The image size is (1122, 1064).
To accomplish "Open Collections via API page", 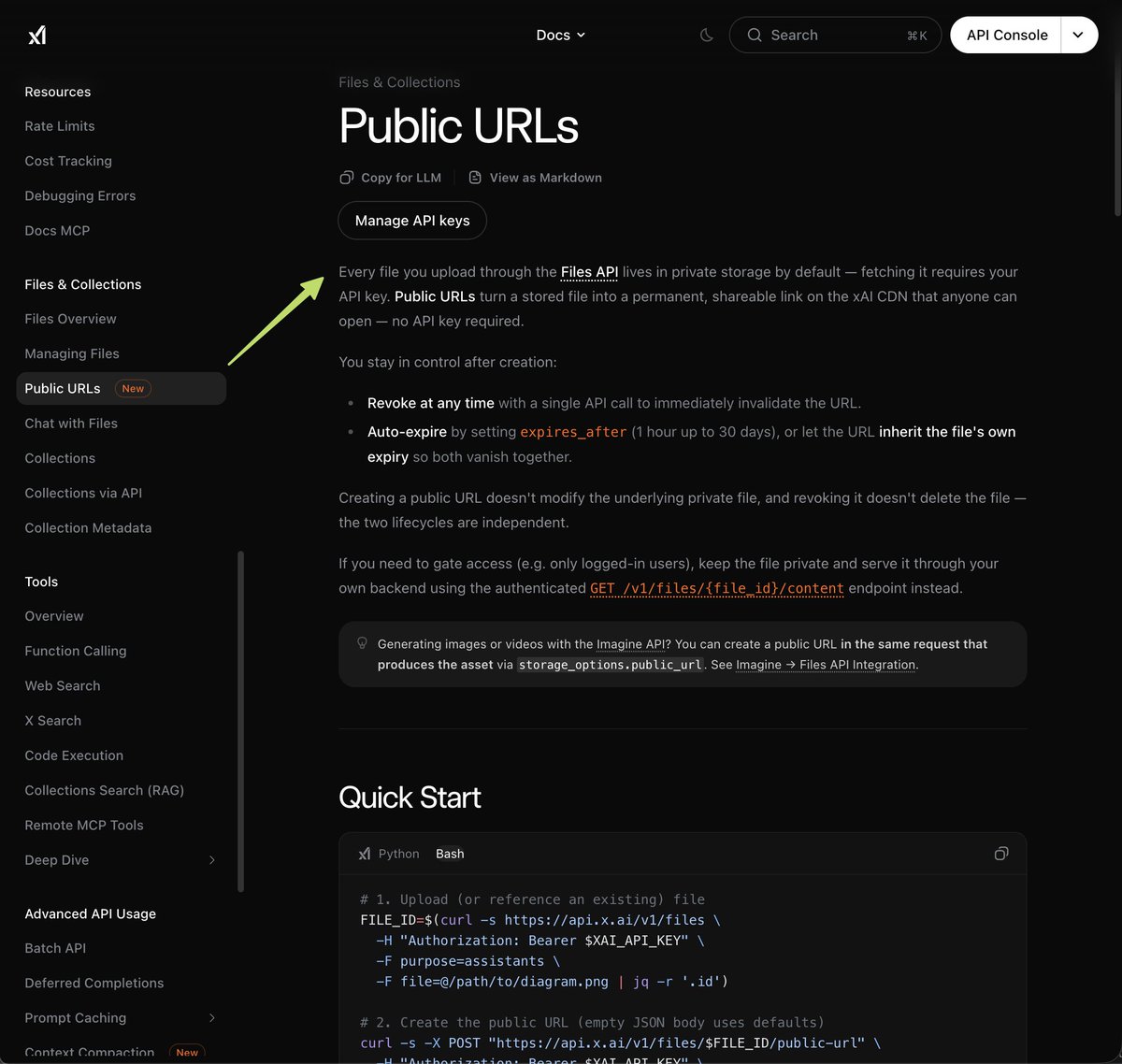I will click(x=83, y=493).
